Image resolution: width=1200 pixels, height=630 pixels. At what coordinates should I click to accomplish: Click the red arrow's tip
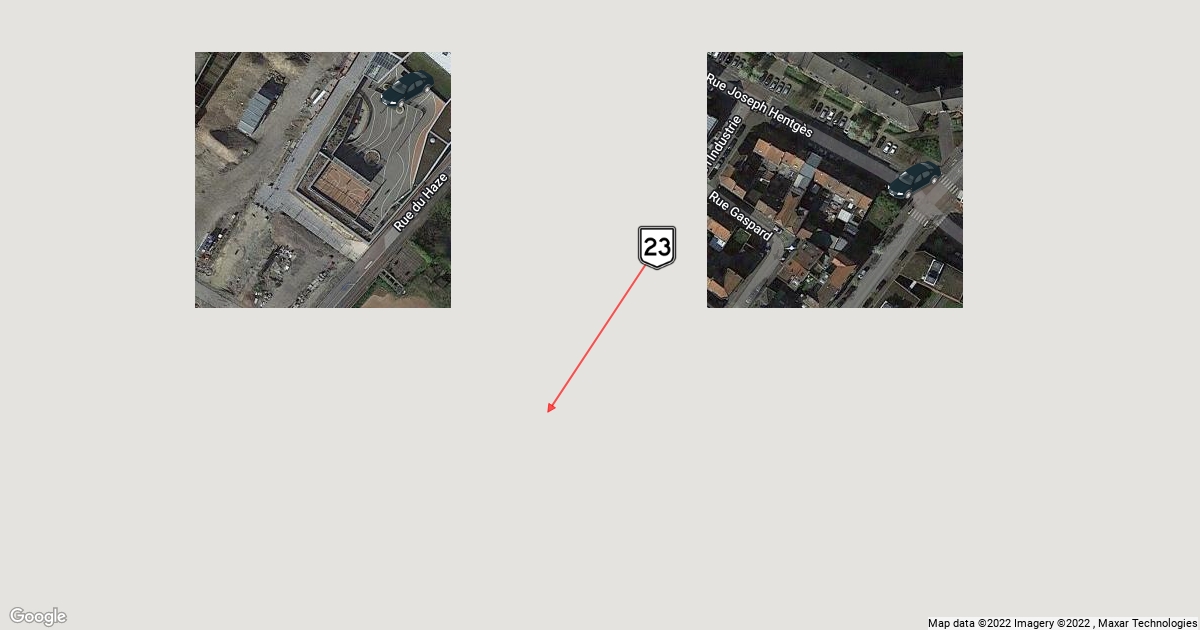(550, 408)
